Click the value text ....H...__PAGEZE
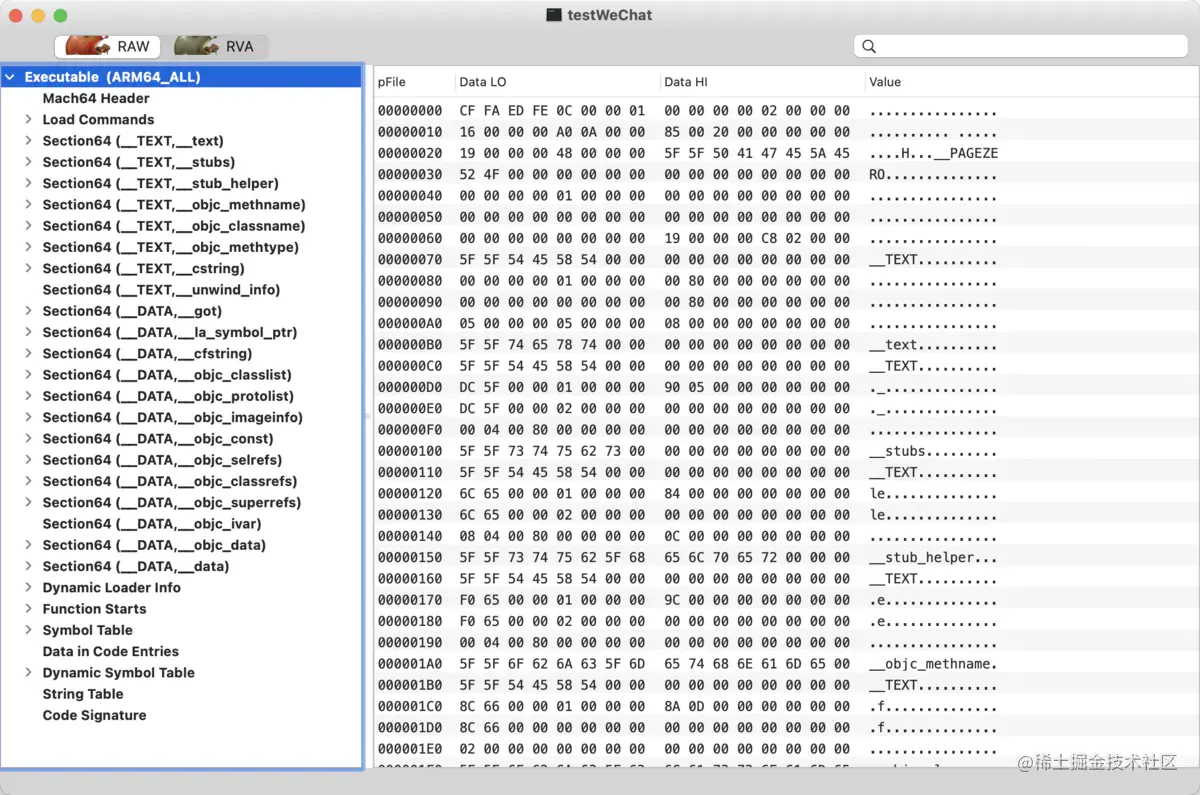Screen dimensions: 1200x795 pos(933,154)
